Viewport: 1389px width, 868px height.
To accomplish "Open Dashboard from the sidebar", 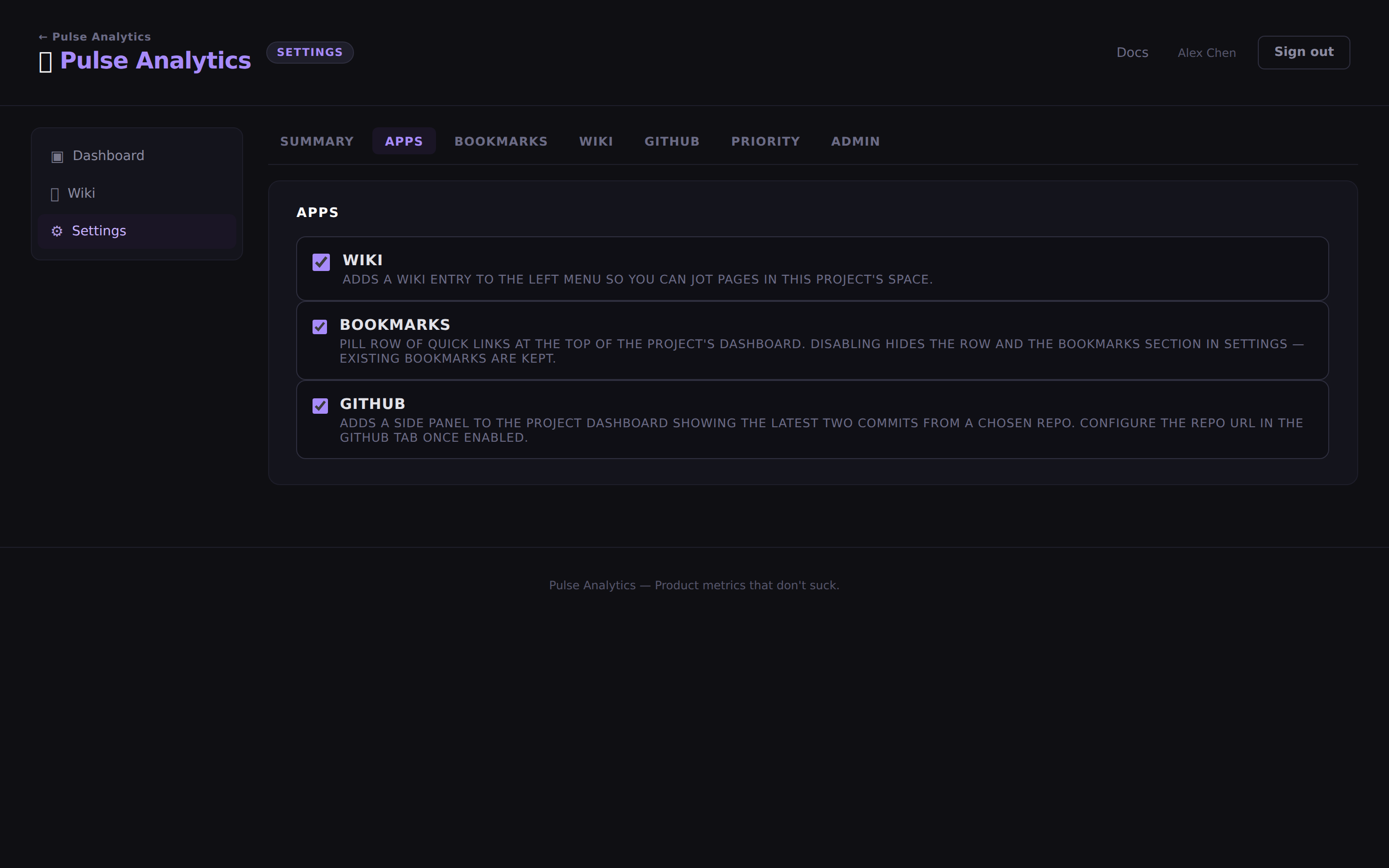I will (x=137, y=156).
